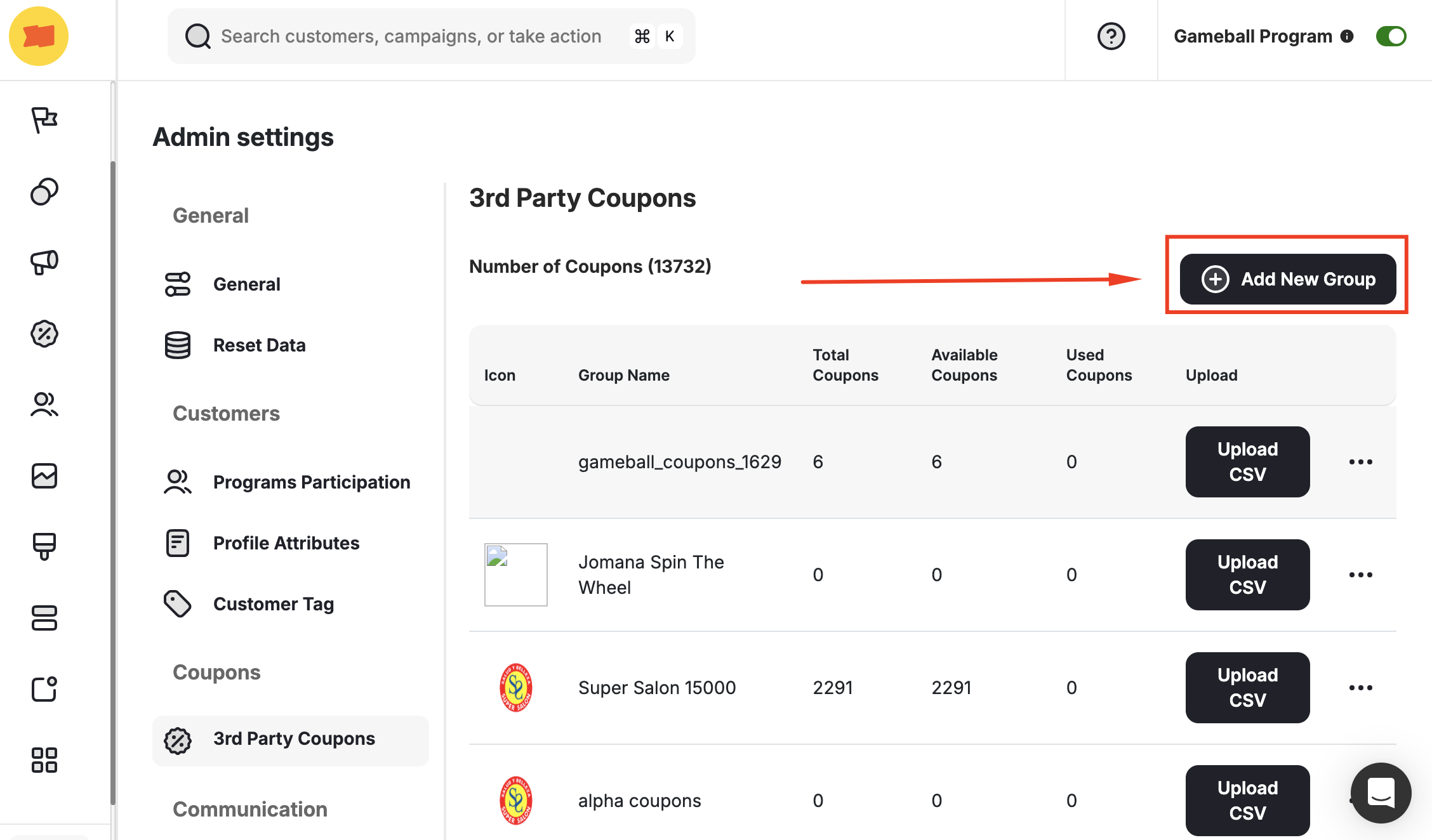Expand more options for Super Salon 15000
1432x840 pixels.
(x=1360, y=688)
